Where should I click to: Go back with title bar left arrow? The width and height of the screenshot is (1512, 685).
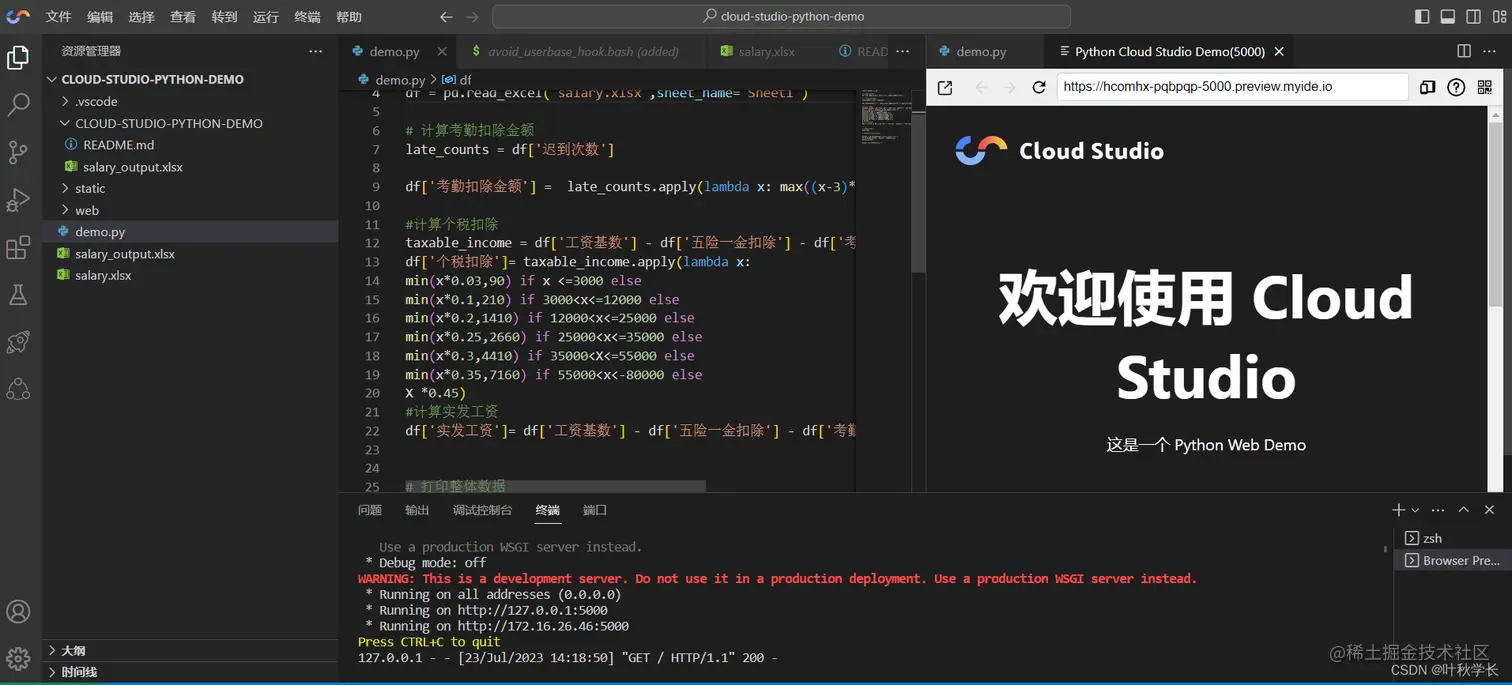[447, 17]
